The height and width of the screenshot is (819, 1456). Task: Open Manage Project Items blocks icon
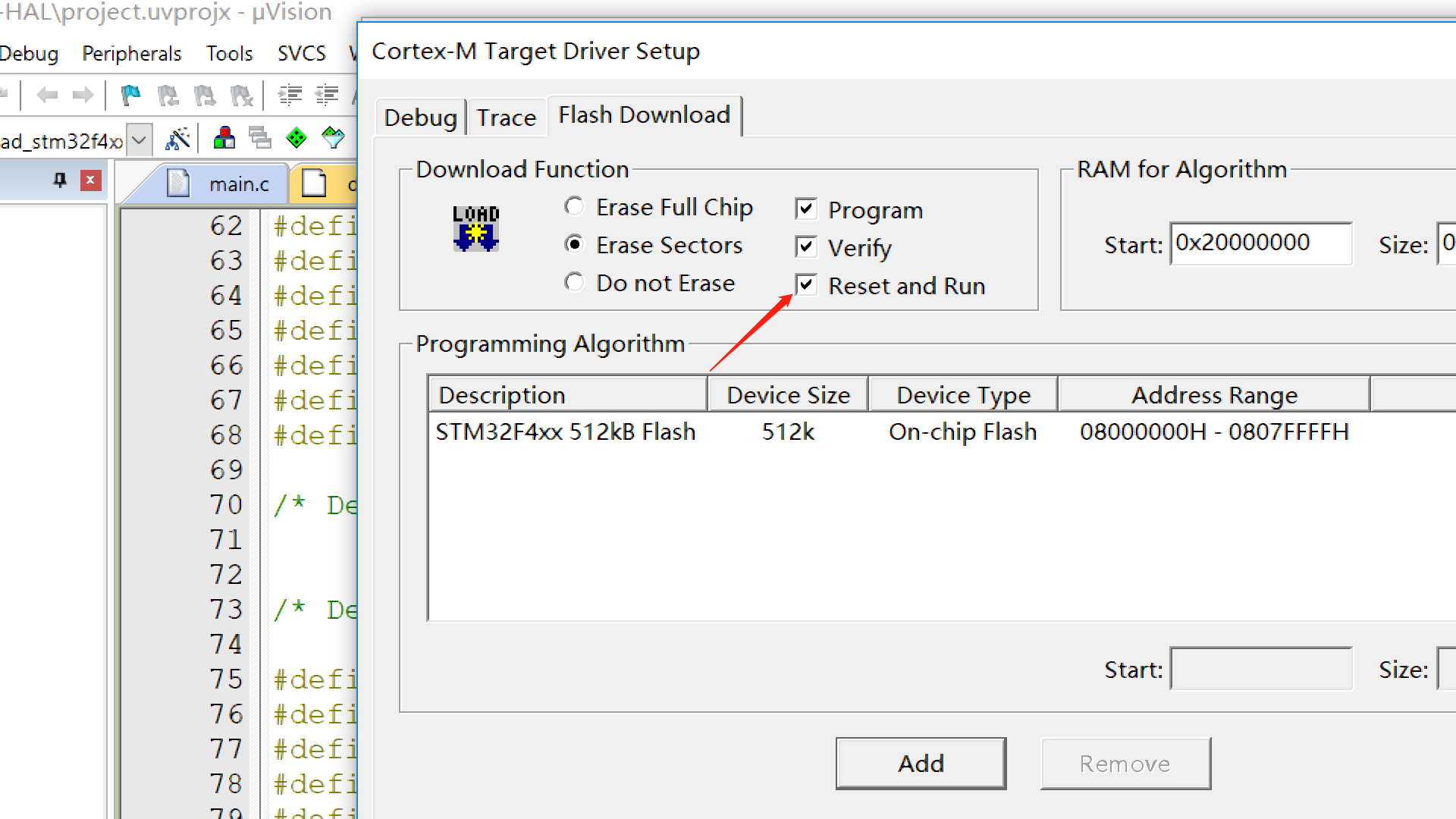click(x=224, y=139)
